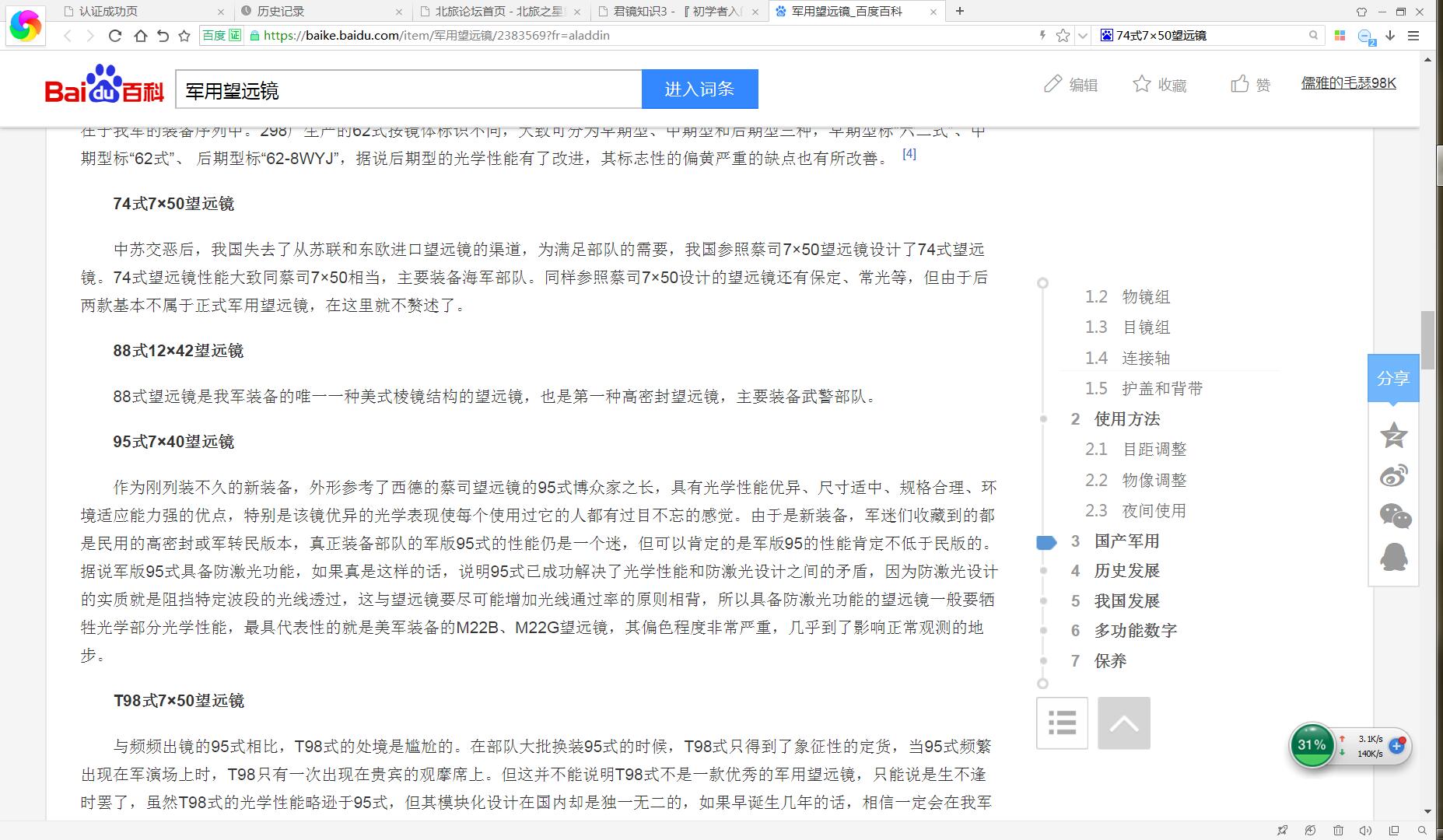Click the 31% green memory ball
Screen dimensions: 1443x840
pyautogui.click(x=1312, y=745)
